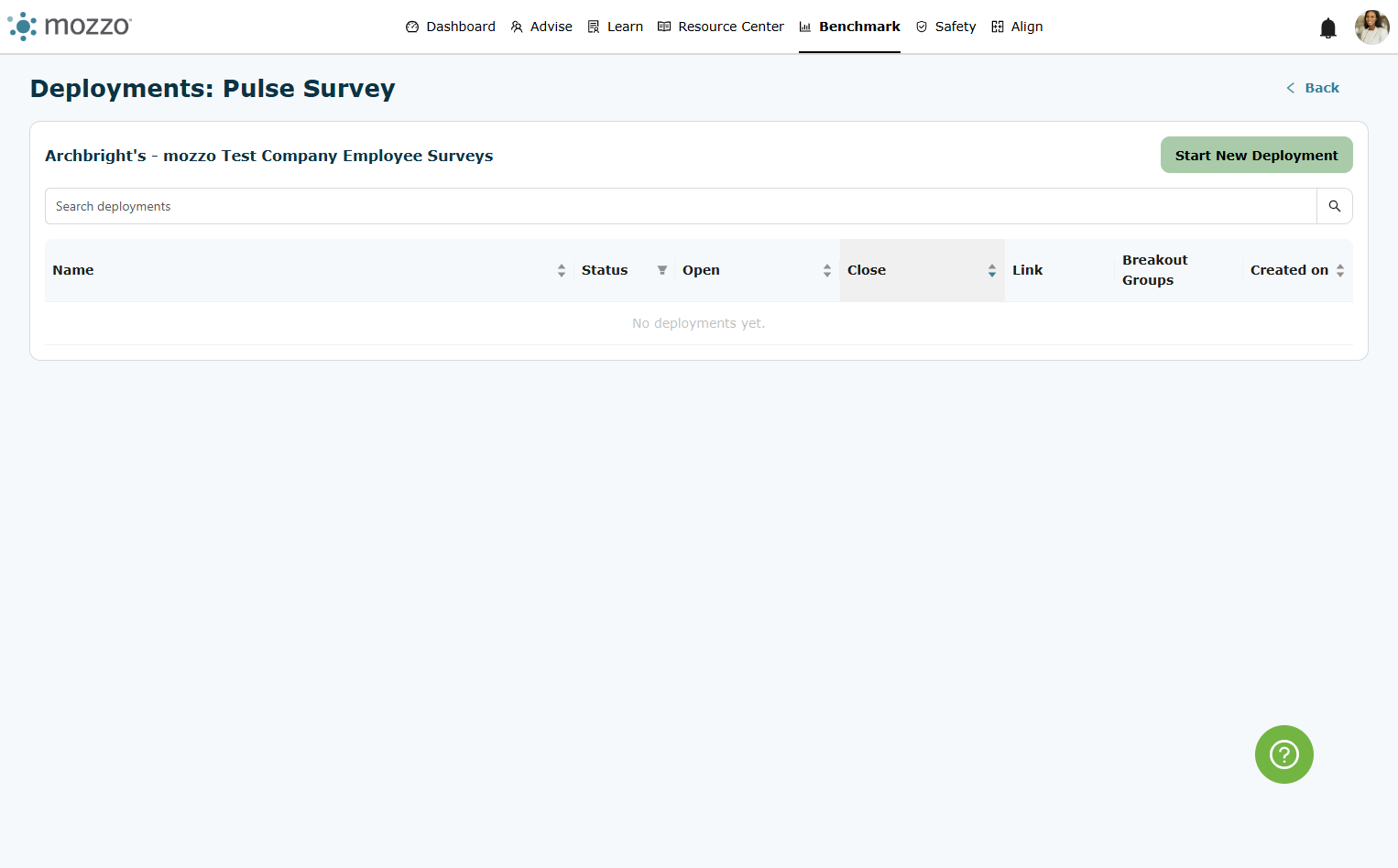This screenshot has height=868, width=1398.
Task: Open the green help question-mark bubble
Action: point(1283,754)
